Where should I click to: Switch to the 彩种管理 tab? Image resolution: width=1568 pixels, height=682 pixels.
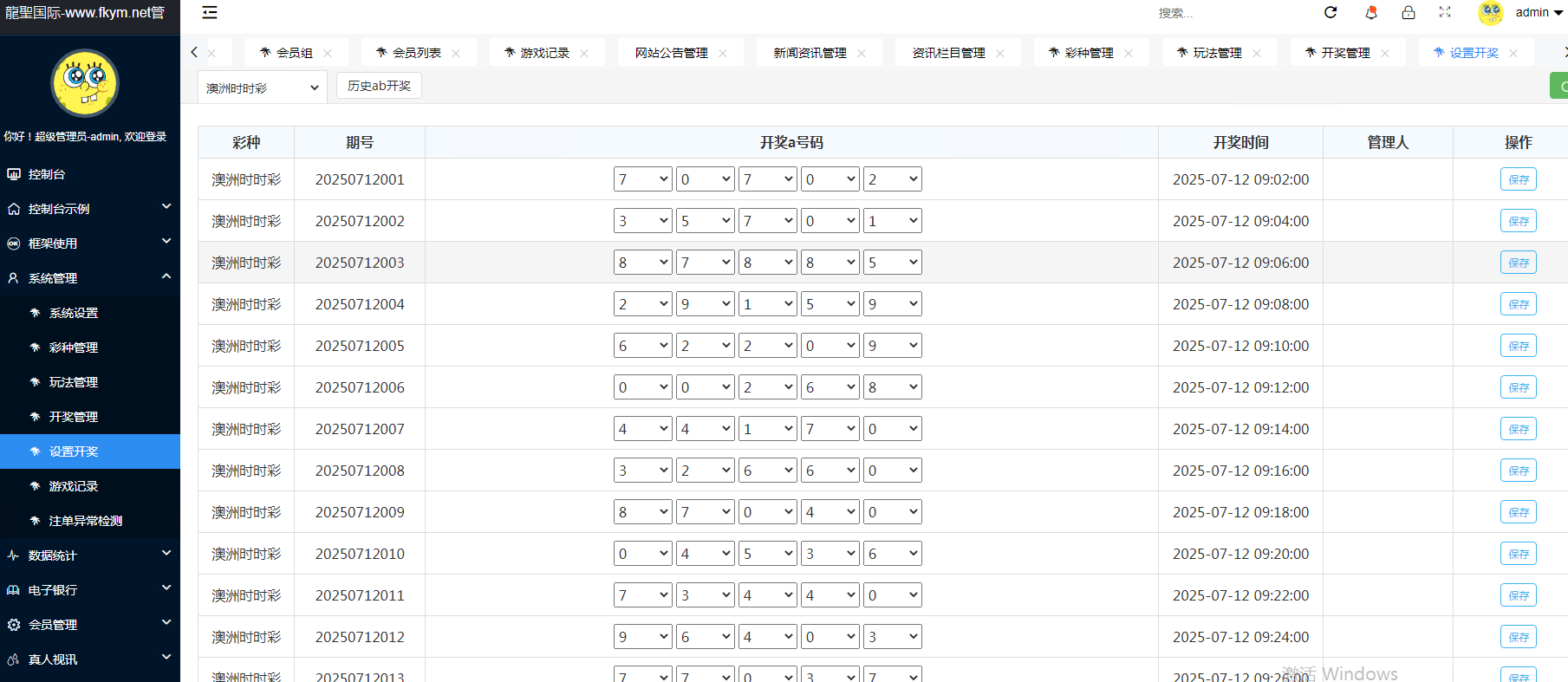pyautogui.click(x=1089, y=53)
